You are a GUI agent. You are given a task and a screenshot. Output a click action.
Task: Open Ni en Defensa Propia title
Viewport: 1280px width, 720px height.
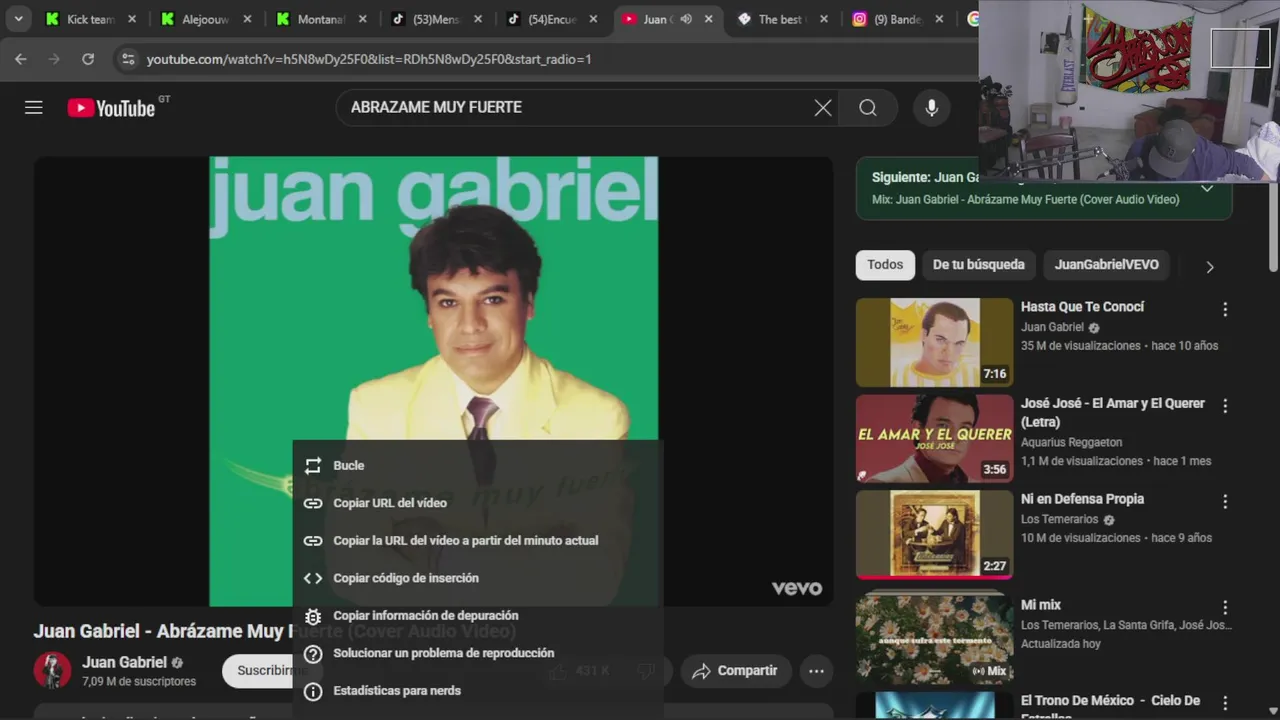click(x=1082, y=499)
